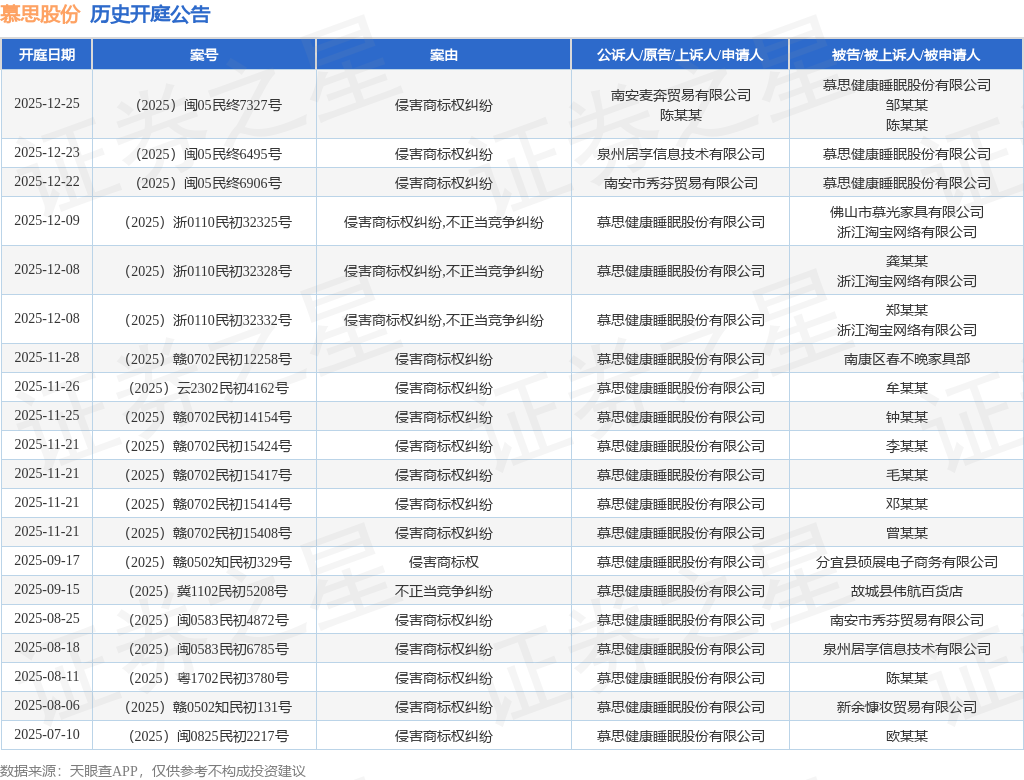Image resolution: width=1024 pixels, height=780 pixels.
Task: Select date cell 2025-09-17
Action: click(47, 560)
